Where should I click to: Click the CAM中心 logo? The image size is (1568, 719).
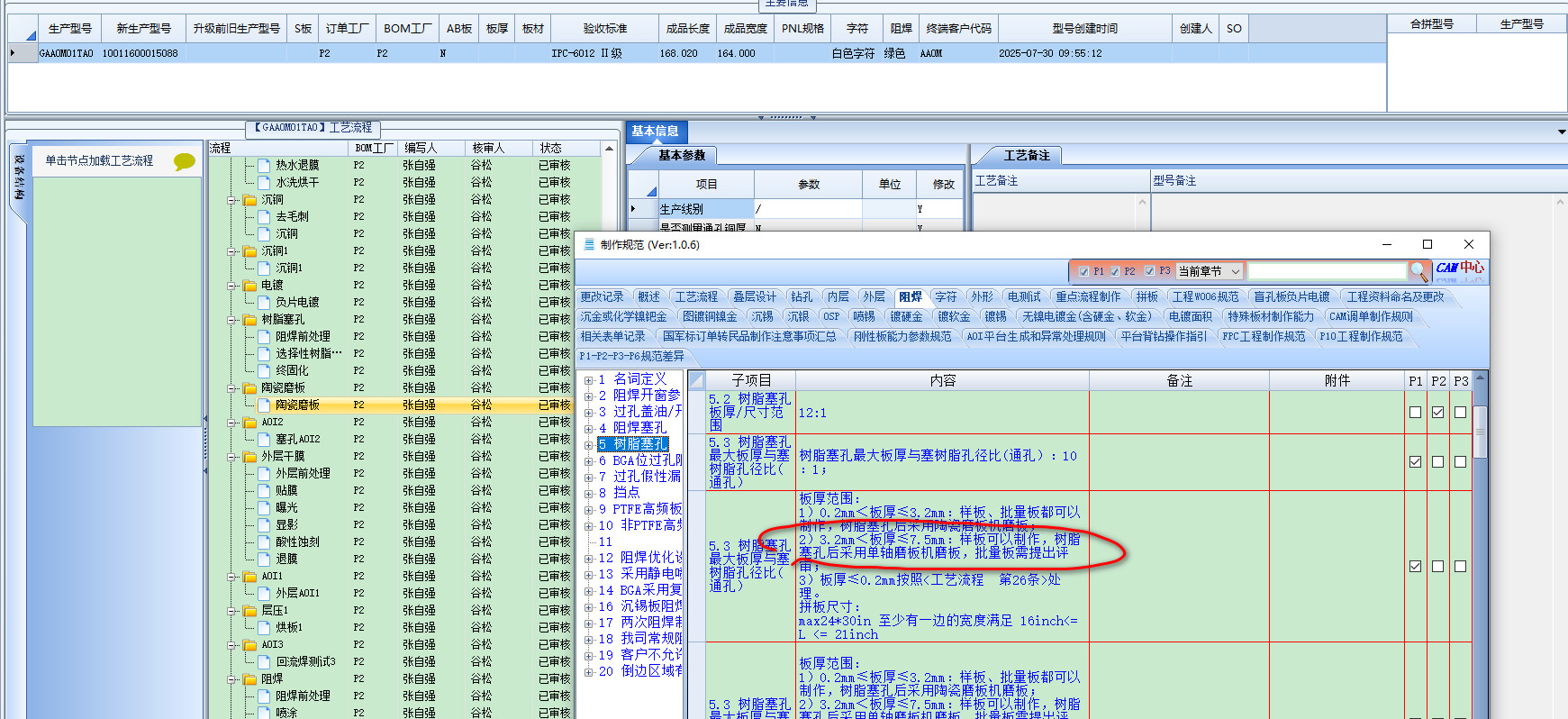coord(1460,268)
